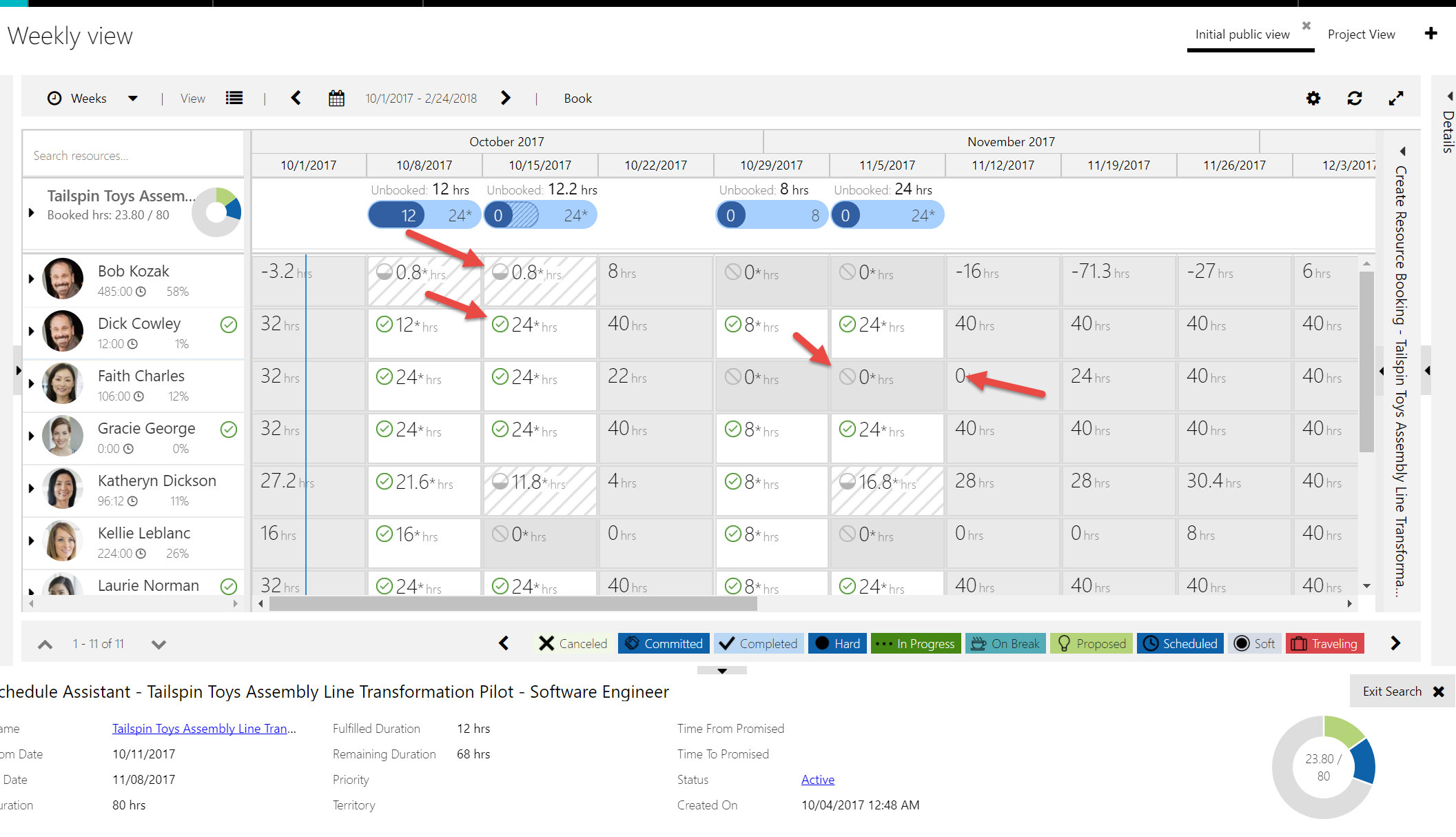Viewport: 1456px width, 837px height.
Task: Select the Initial public view tab
Action: (x=1242, y=34)
